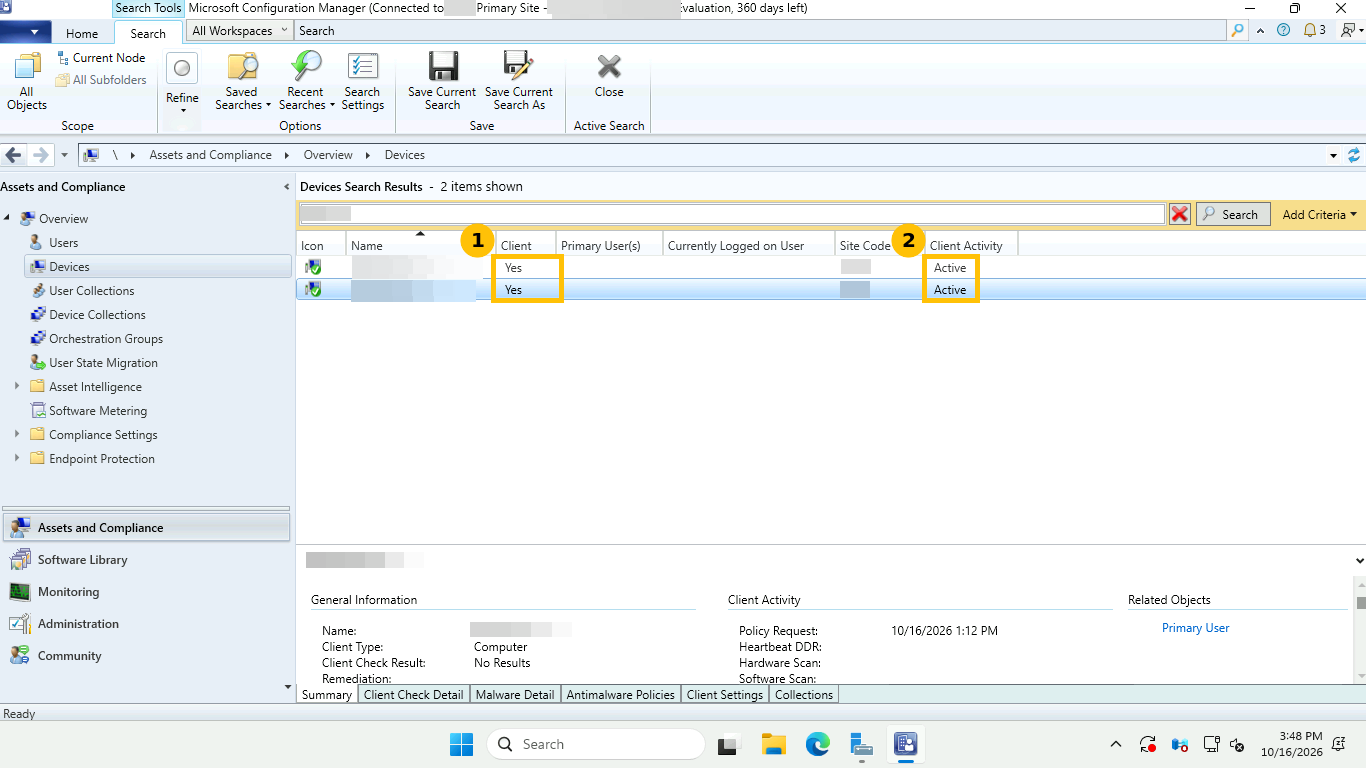Select the Search ribbon tab
The width and height of the screenshot is (1366, 768).
[148, 33]
